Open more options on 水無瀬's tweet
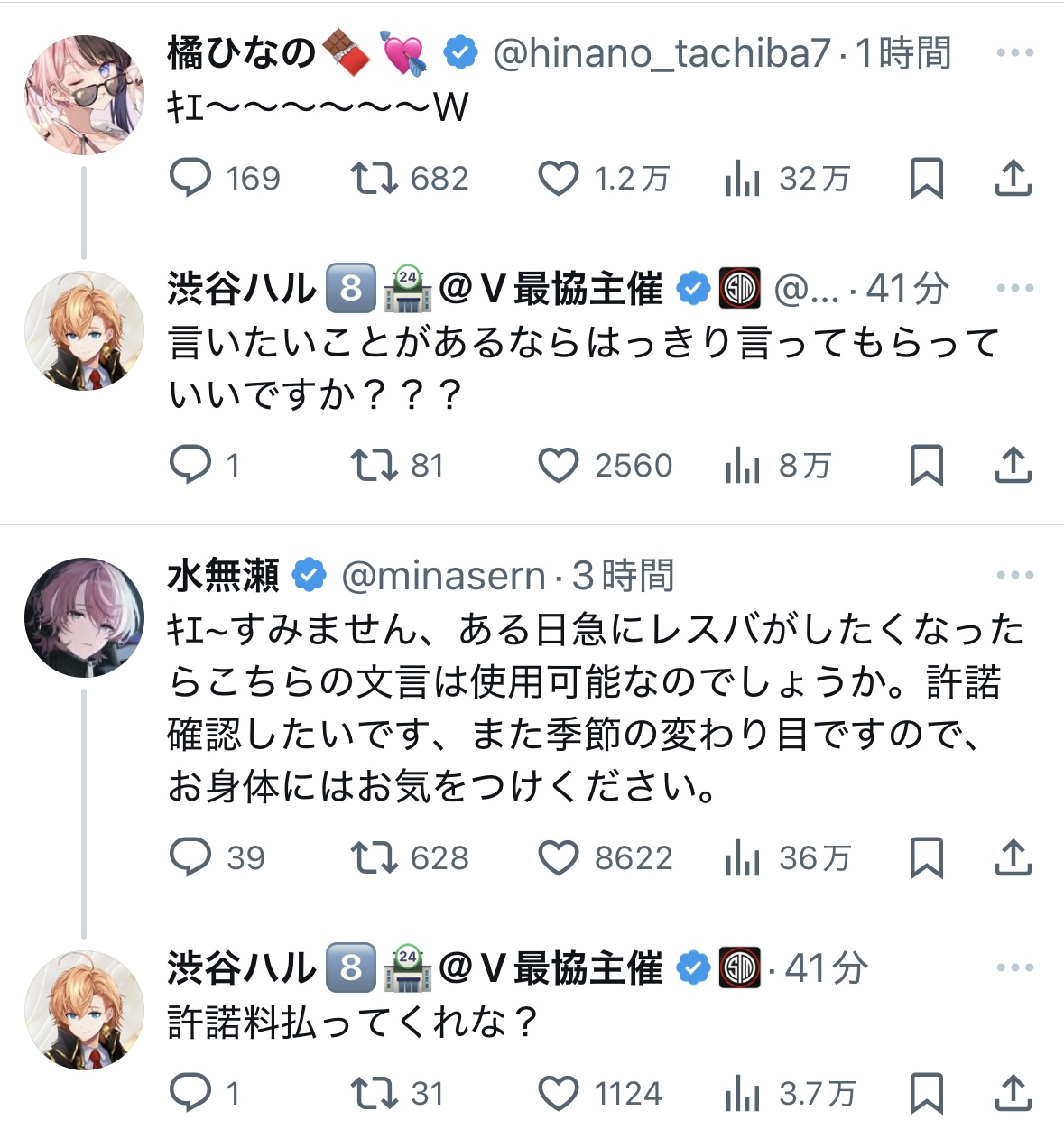The height and width of the screenshot is (1148, 1064). (x=1014, y=576)
